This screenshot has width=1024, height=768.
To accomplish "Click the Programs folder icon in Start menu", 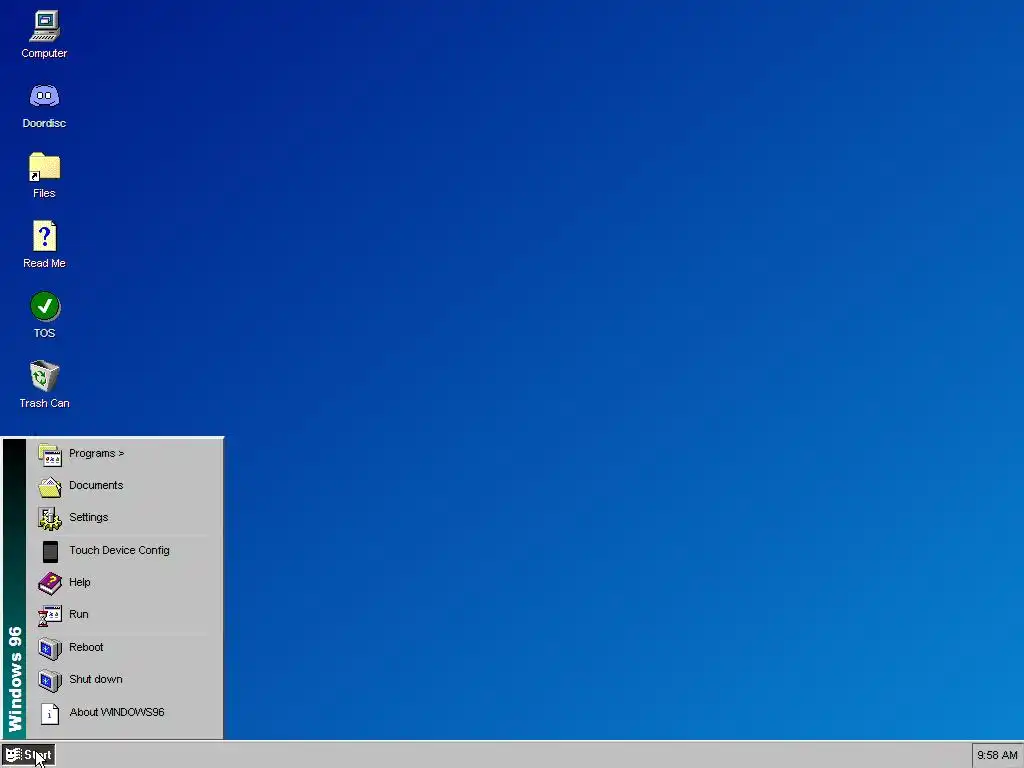I will [50, 454].
